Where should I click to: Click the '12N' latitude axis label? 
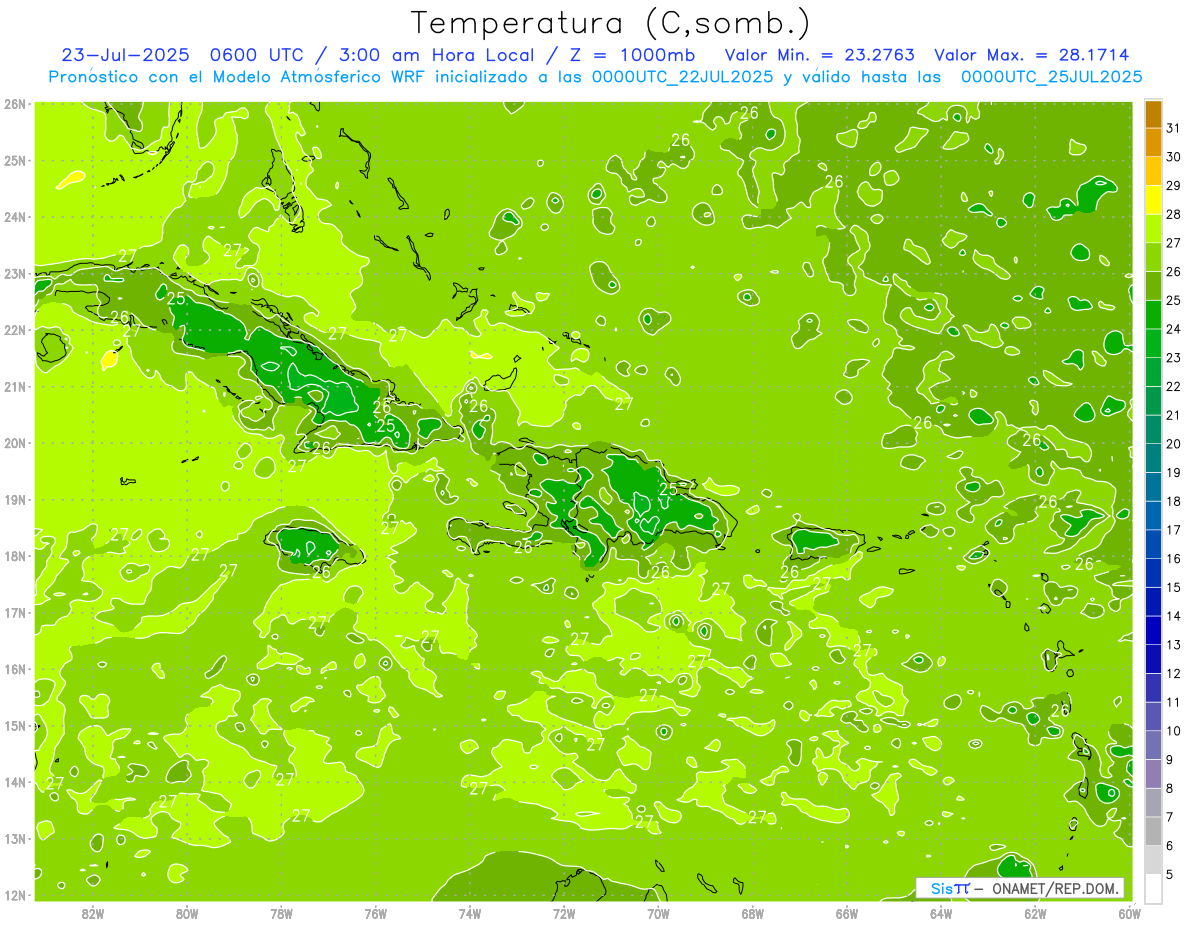tap(15, 895)
